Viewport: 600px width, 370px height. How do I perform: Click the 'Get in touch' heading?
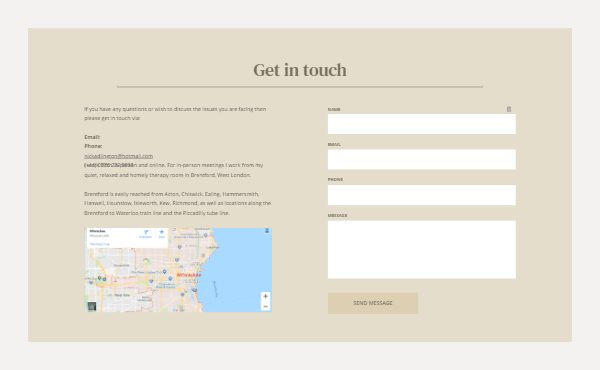coord(300,70)
